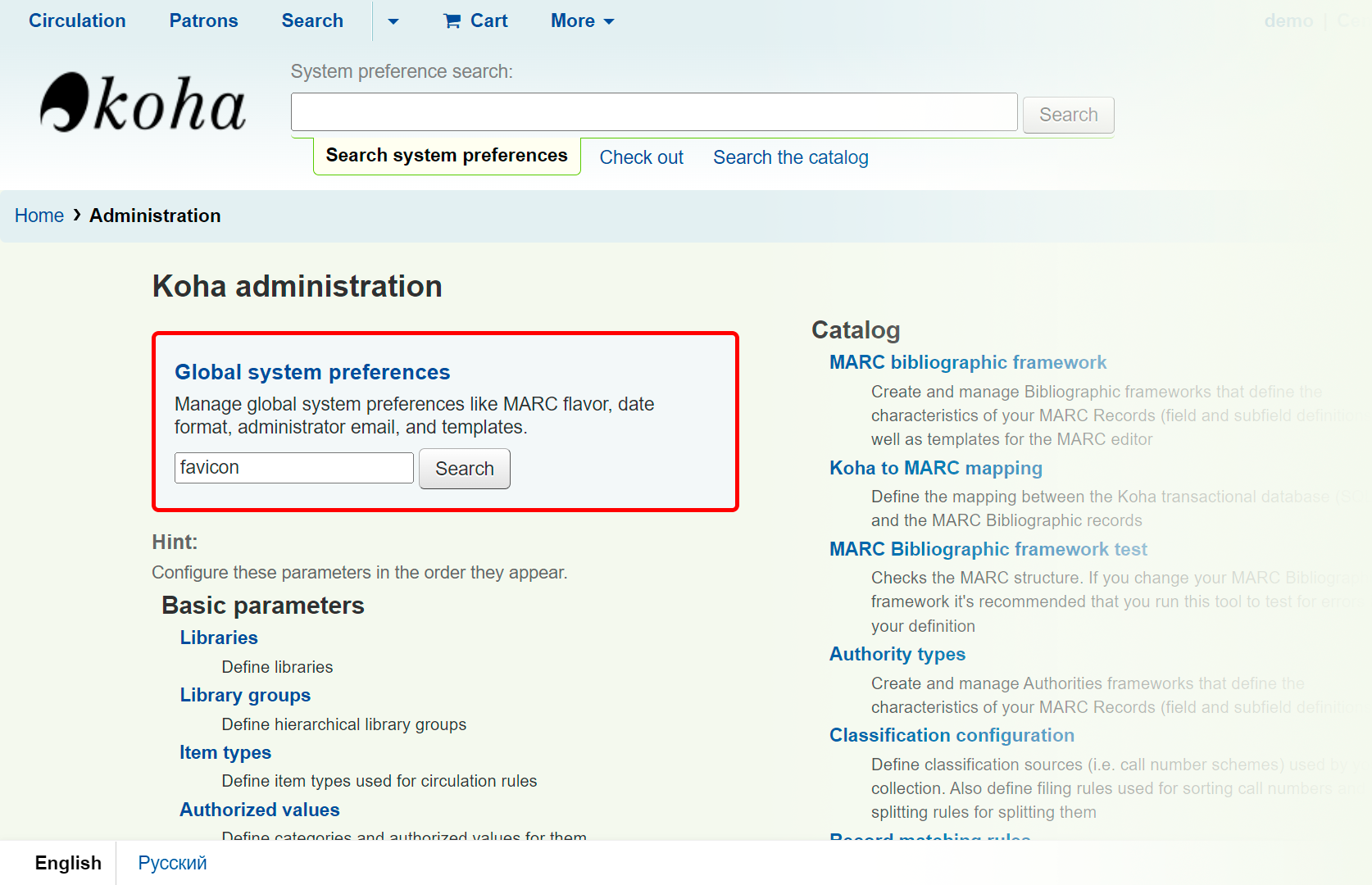The image size is (1372, 885).
Task: Expand the dropdown arrow next to Search menu
Action: [x=393, y=21]
